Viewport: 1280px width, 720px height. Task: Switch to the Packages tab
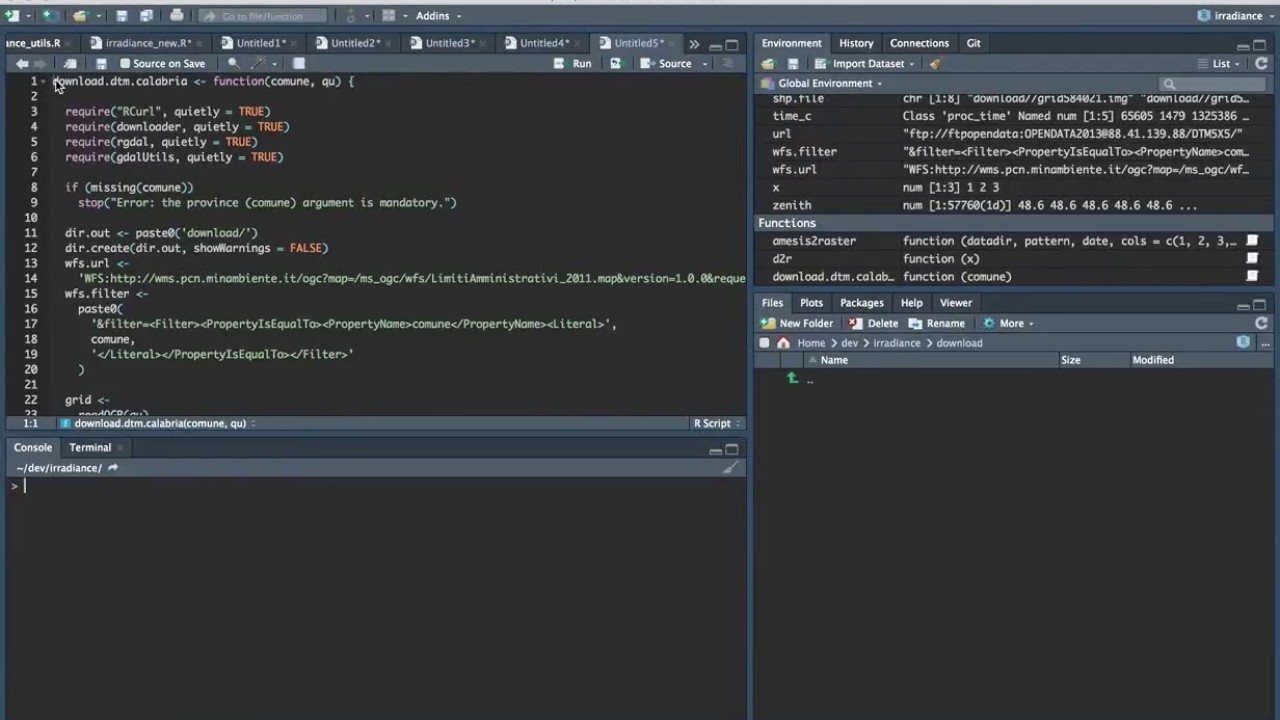click(861, 303)
